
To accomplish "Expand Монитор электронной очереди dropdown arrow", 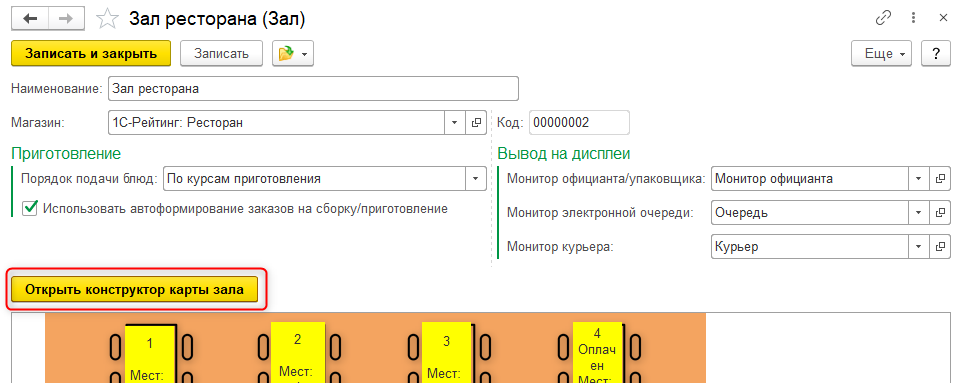I will point(919,213).
